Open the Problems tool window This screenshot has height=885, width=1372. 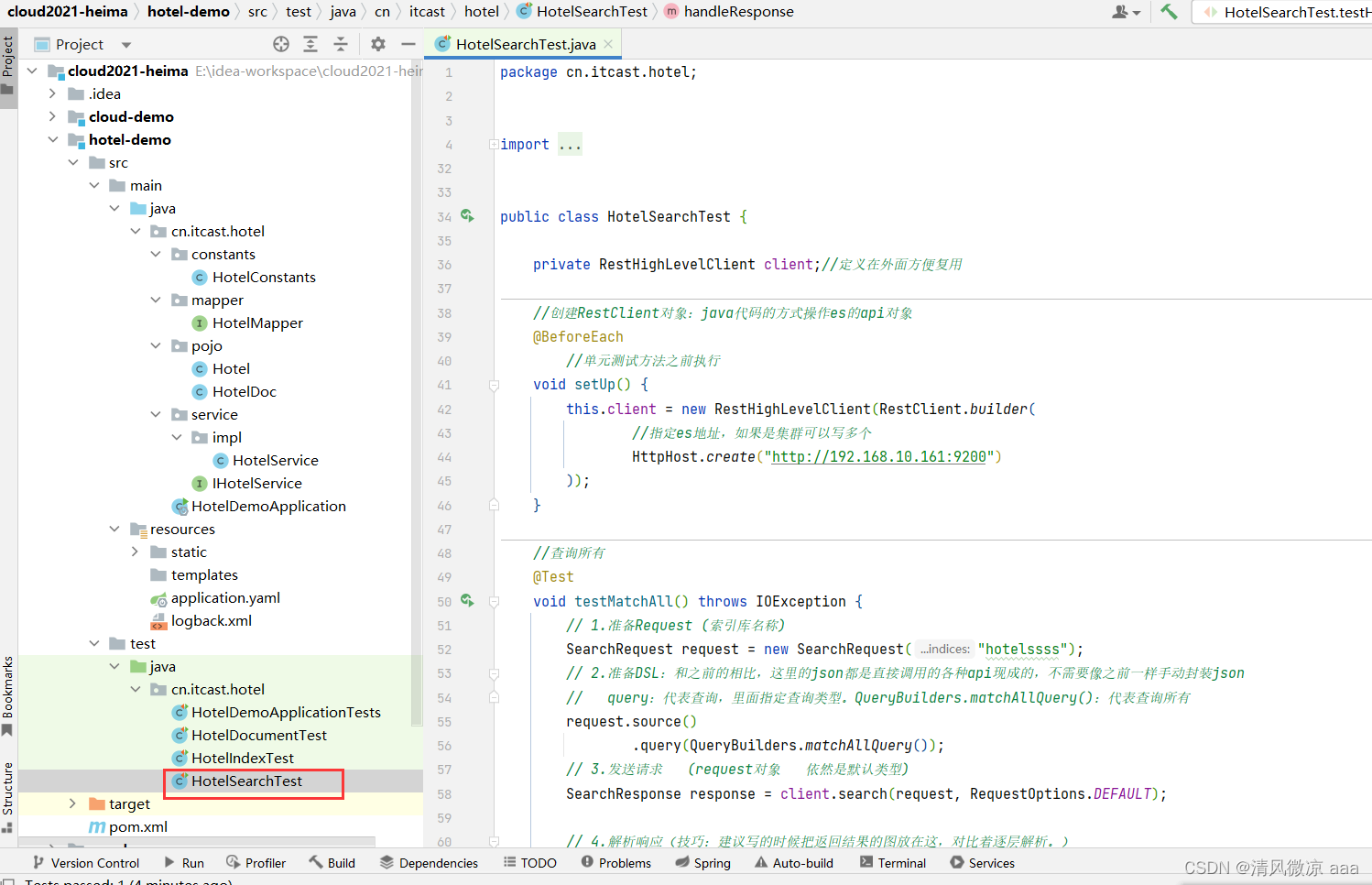(x=616, y=863)
